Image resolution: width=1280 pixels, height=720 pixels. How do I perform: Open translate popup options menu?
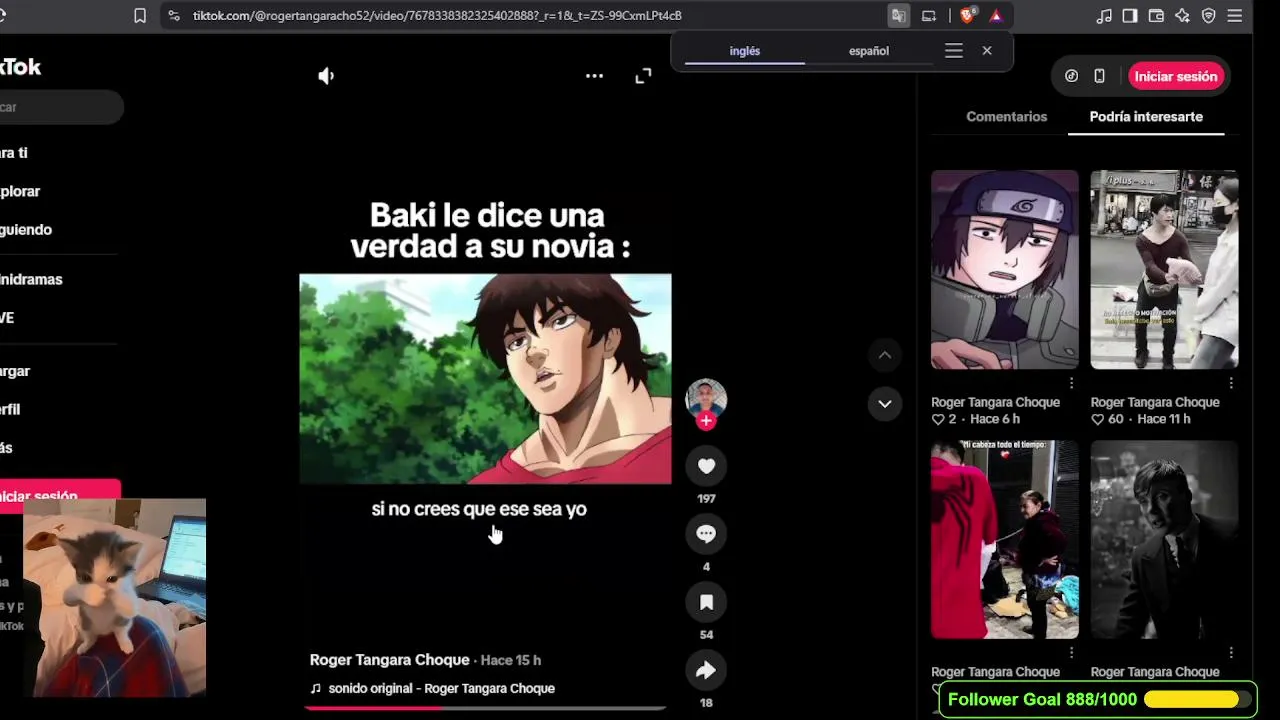(x=954, y=51)
